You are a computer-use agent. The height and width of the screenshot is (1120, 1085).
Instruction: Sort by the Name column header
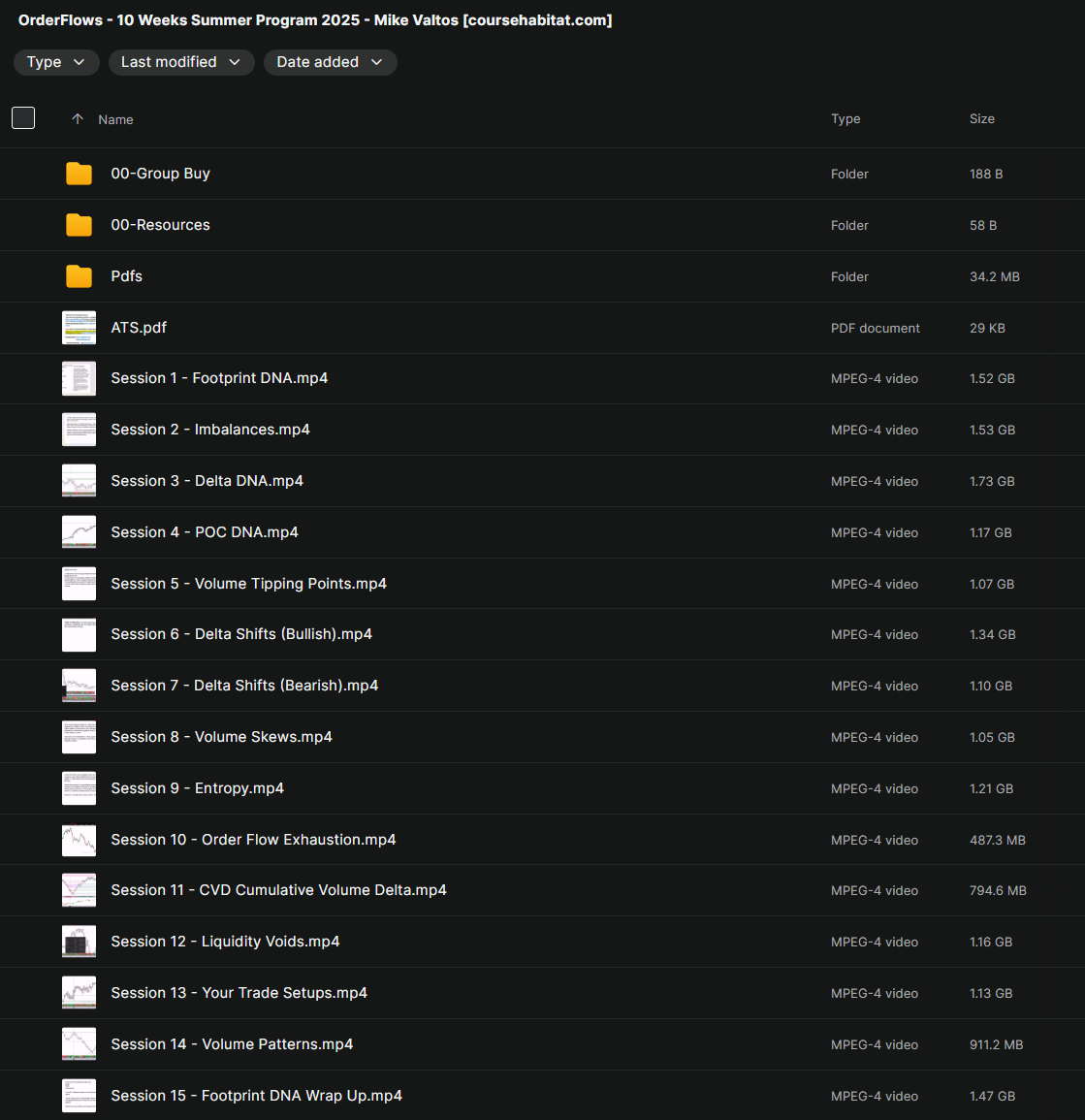tap(115, 119)
